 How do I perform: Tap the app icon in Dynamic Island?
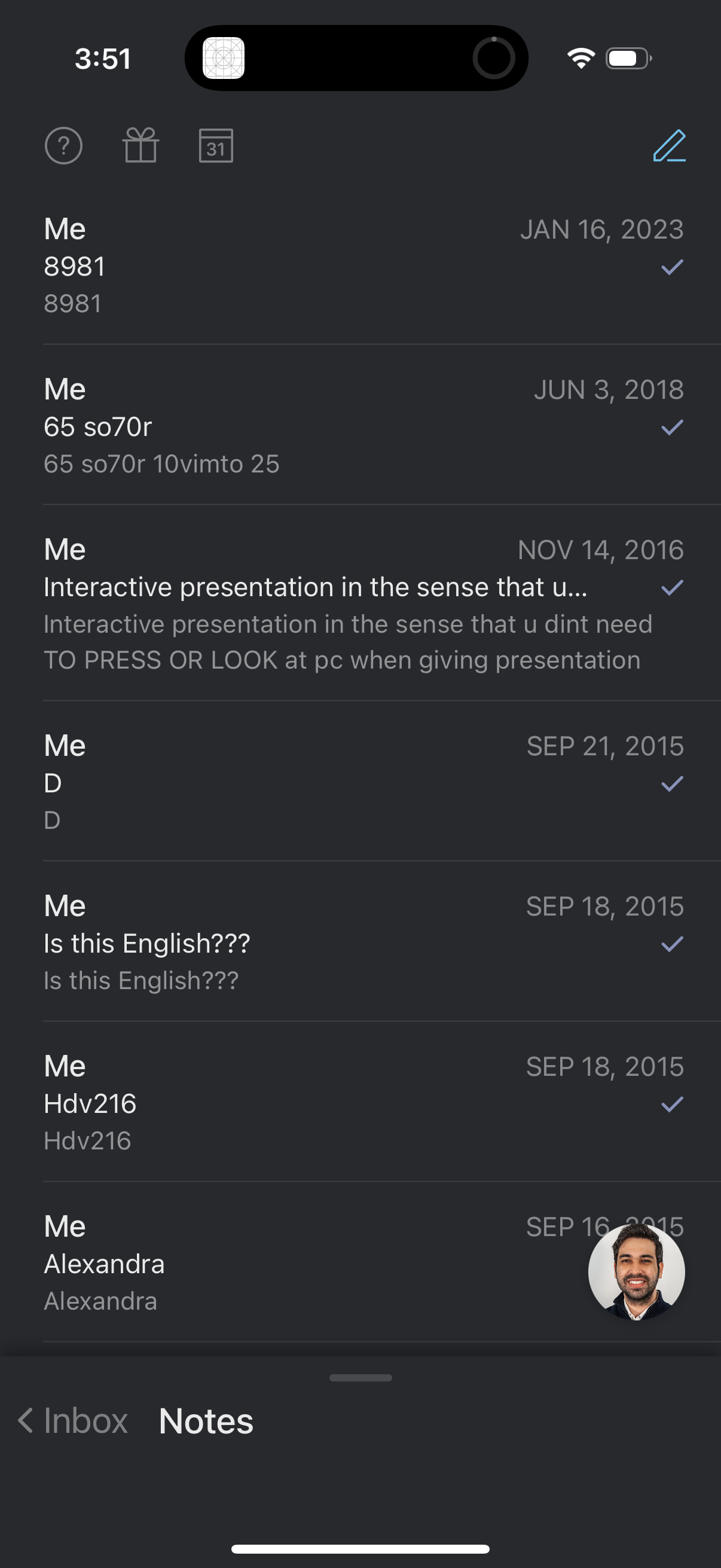coord(224,59)
